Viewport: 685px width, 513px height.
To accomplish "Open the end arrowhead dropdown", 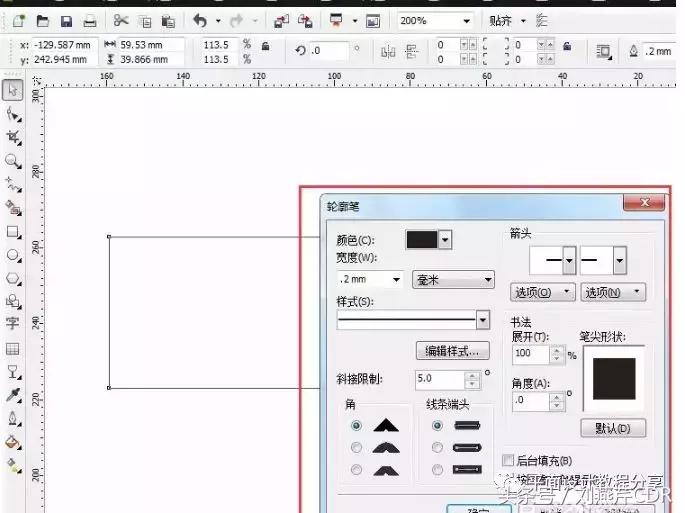I will [x=619, y=260].
